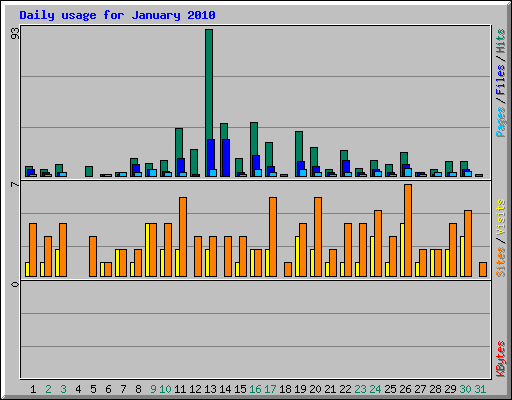Click the x-axis day label 8
Image resolution: width=512 pixels, height=400 pixels.
coord(138,389)
